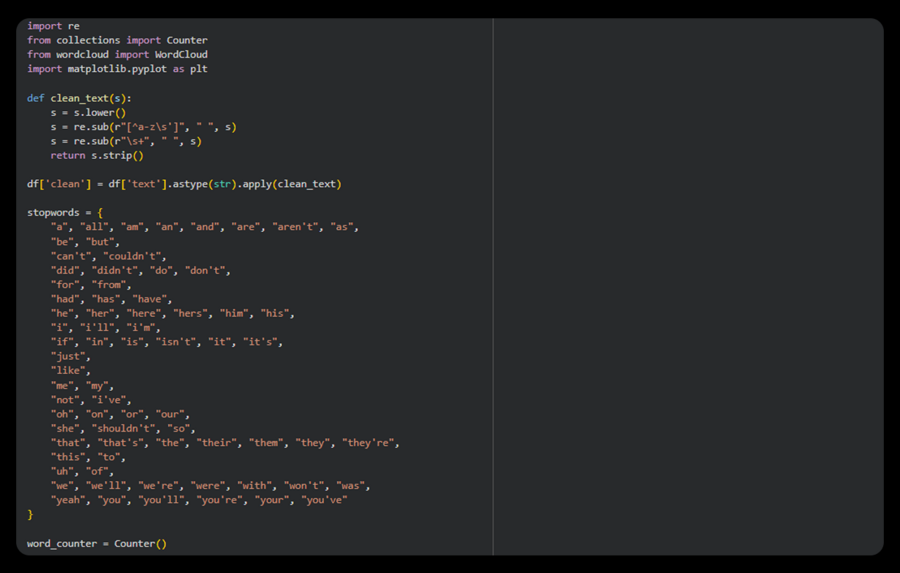Click the "you've" stopword string
Viewport: 900px width, 573px height.
[324, 500]
